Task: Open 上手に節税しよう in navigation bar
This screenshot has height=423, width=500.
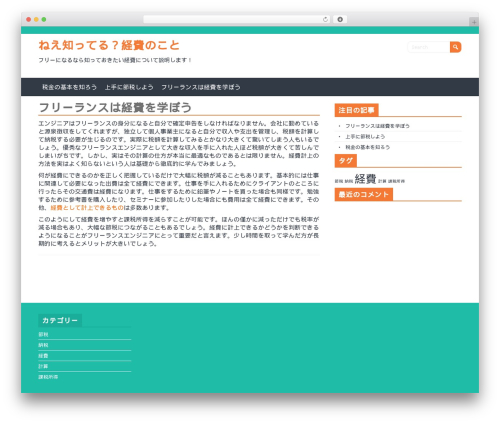Action: tap(129, 87)
